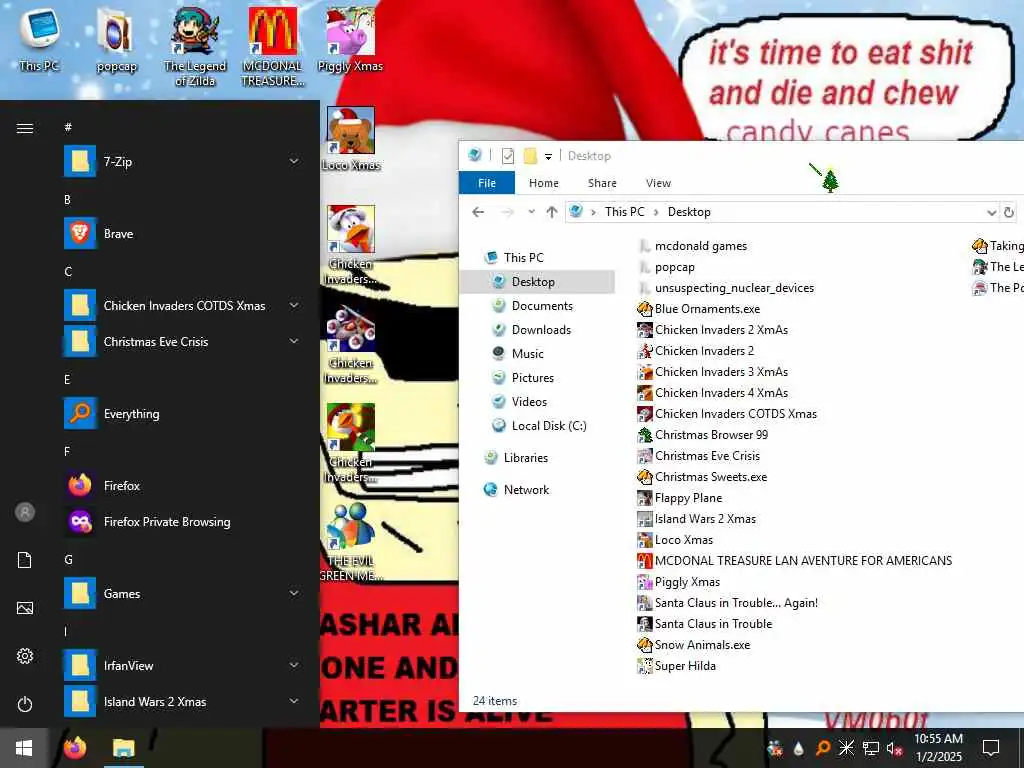This screenshot has height=768, width=1024.
Task: Open the File tab in Explorer
Action: coord(487,183)
